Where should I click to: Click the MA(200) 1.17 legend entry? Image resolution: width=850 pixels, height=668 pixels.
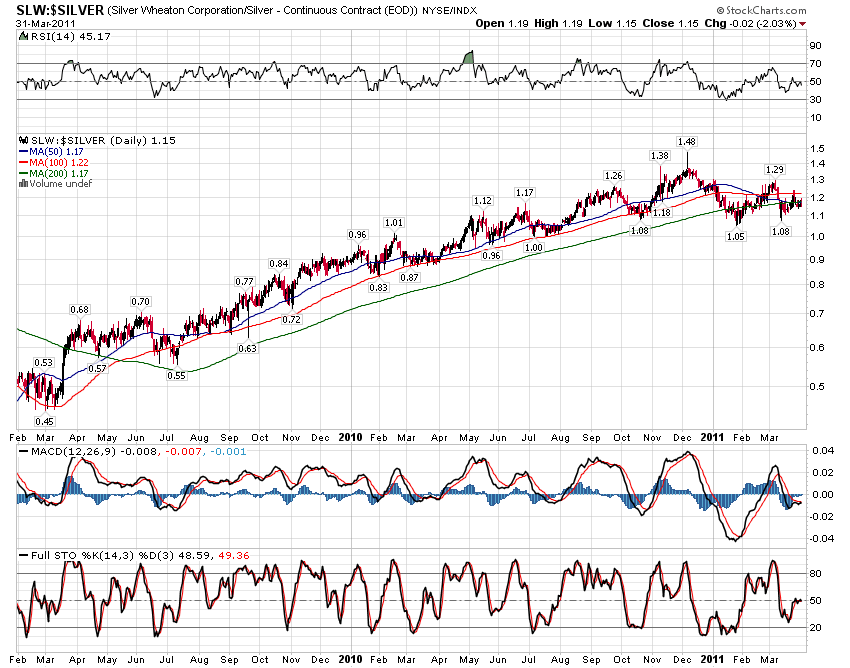tap(53, 174)
